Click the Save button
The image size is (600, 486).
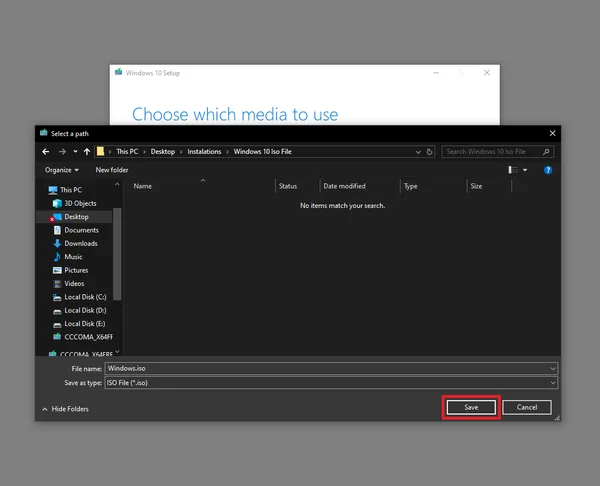coord(471,408)
